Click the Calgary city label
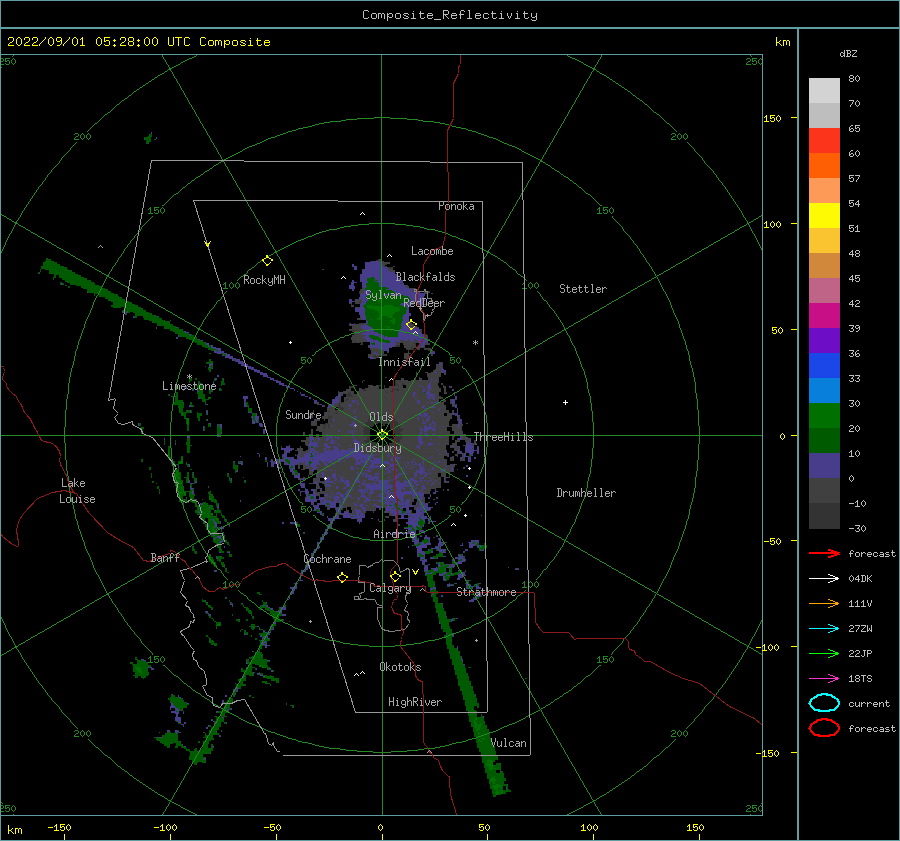Screen dimensions: 900x841 390,588
